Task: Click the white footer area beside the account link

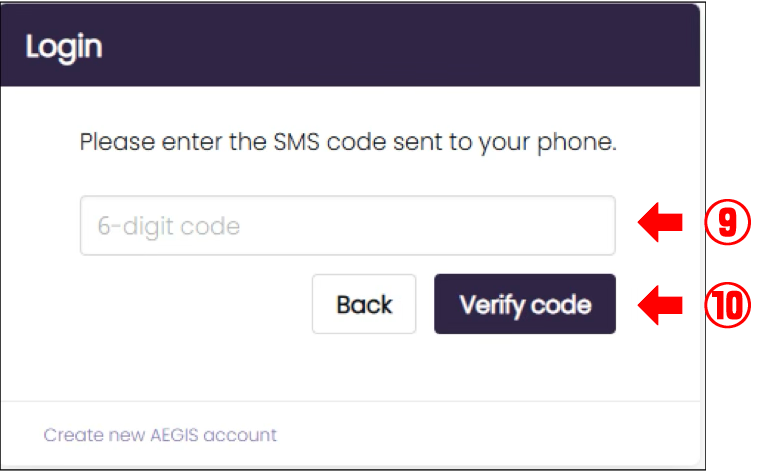Action: pos(480,435)
